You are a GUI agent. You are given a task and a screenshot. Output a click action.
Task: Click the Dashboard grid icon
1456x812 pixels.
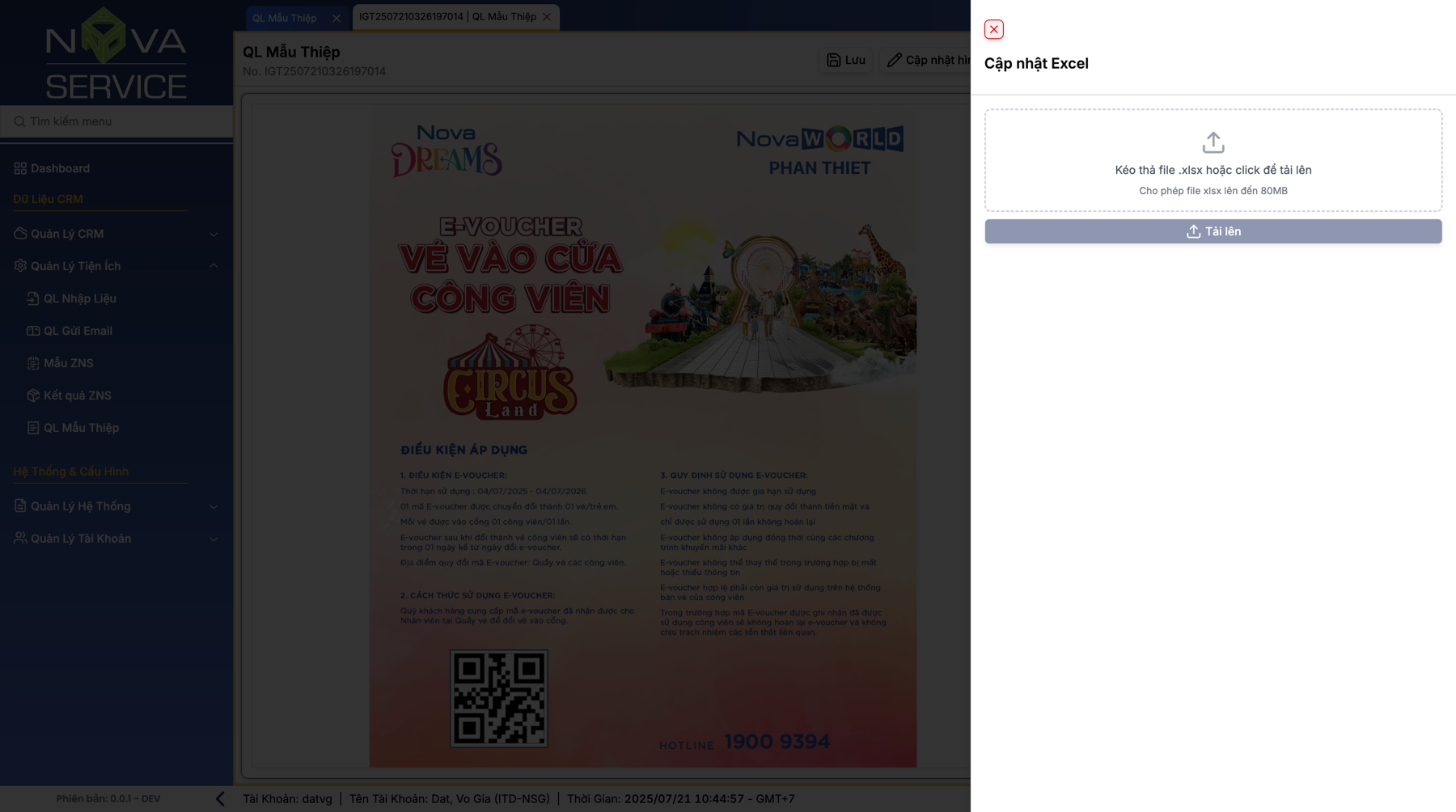coord(20,168)
